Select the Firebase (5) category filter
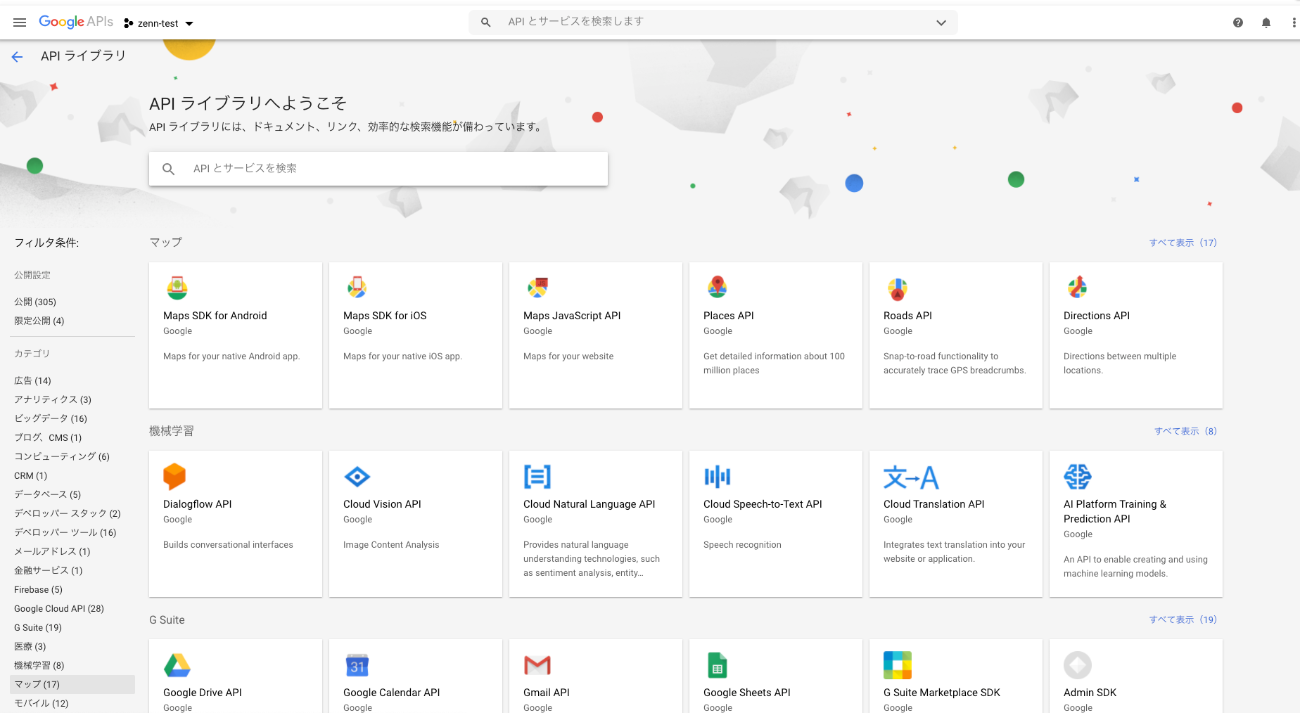Image resolution: width=1300 pixels, height=713 pixels. coord(38,590)
